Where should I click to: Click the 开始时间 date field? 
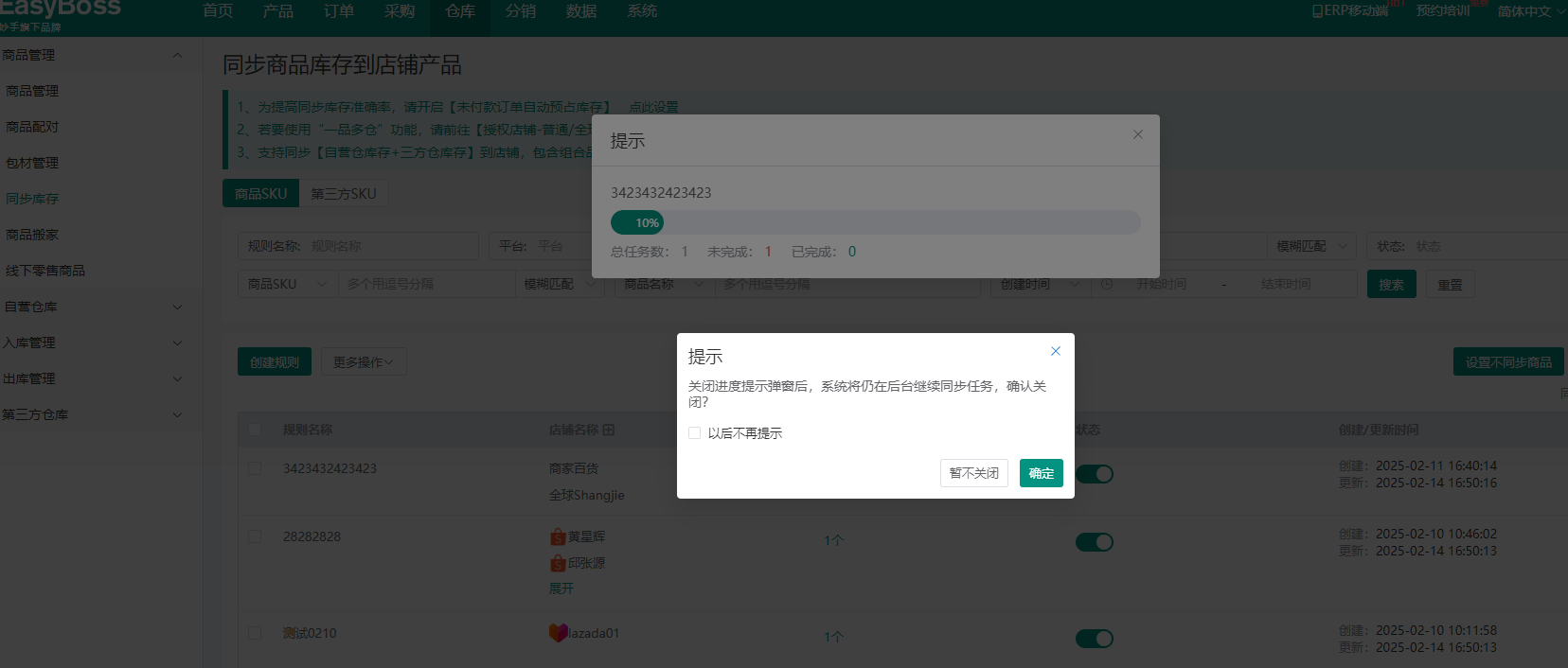tap(1162, 284)
